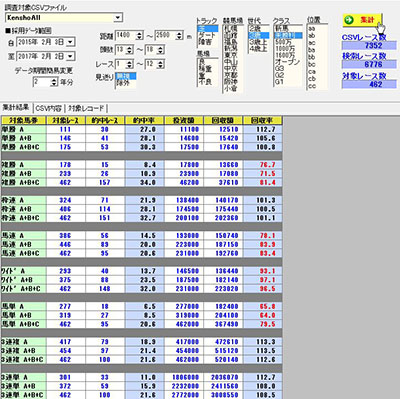Adjust the レース minimum 1 spinner
Image resolution: width=400 pixels, height=399 pixels.
(x=130, y=64)
